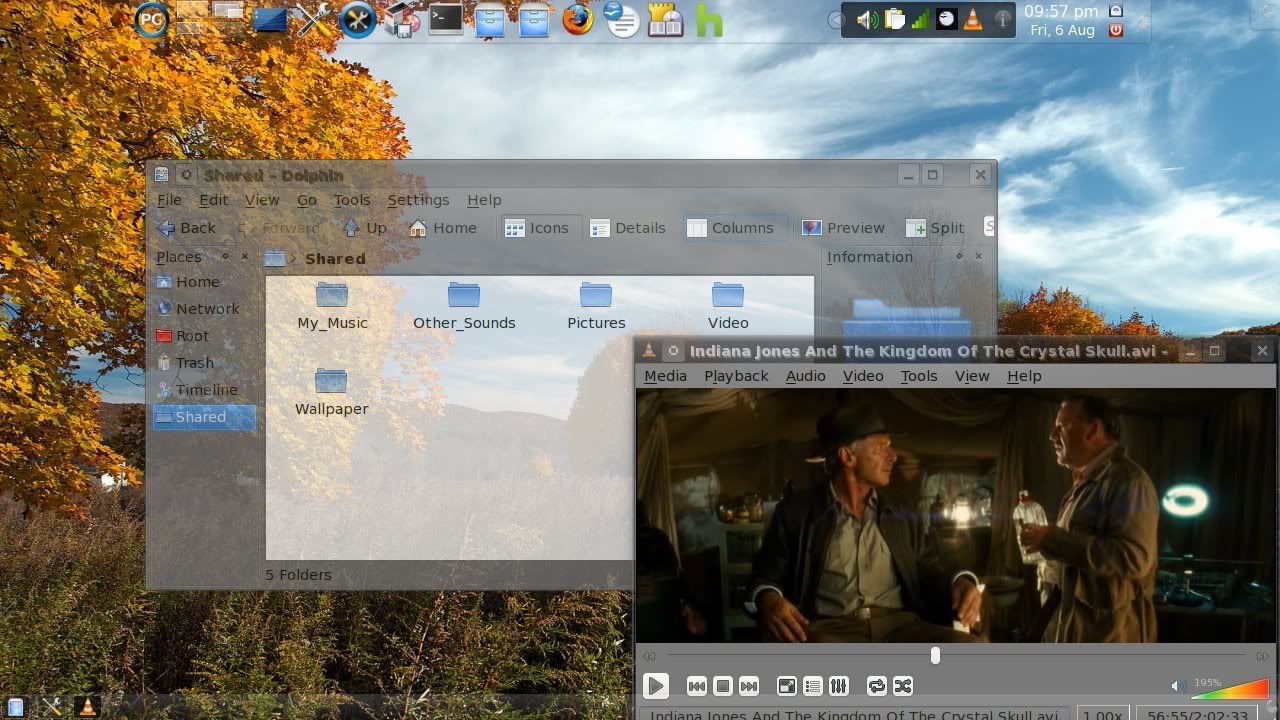The height and width of the screenshot is (720, 1280).
Task: Toggle VLC shuffle/random playback
Action: [903, 686]
